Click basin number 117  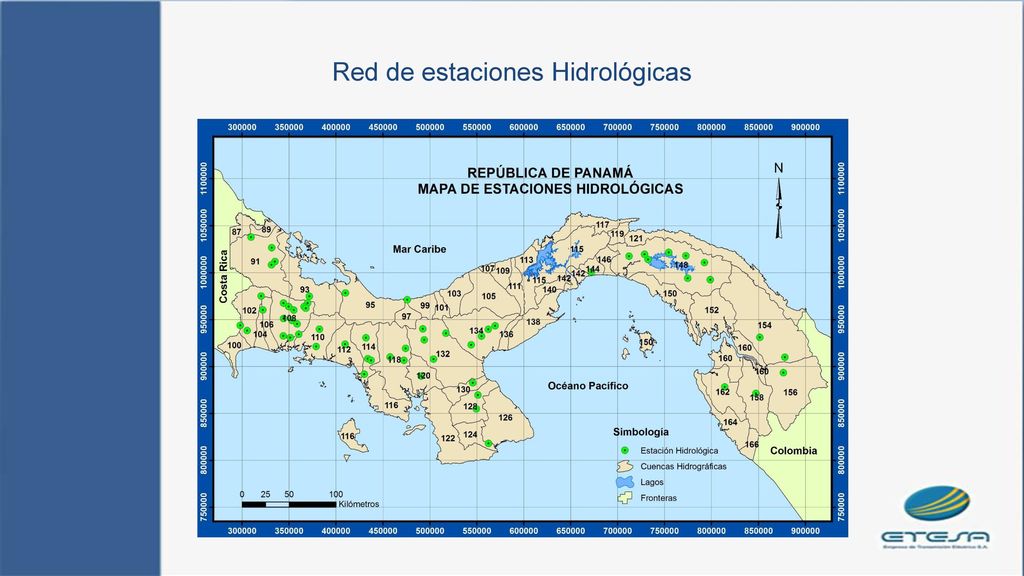pos(602,224)
